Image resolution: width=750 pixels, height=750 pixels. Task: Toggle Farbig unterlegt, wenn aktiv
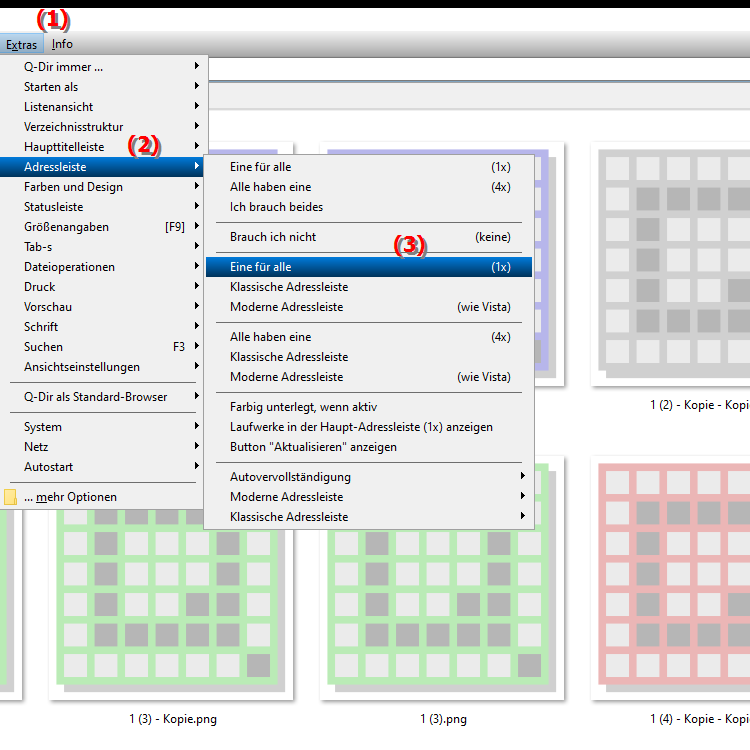point(369,407)
